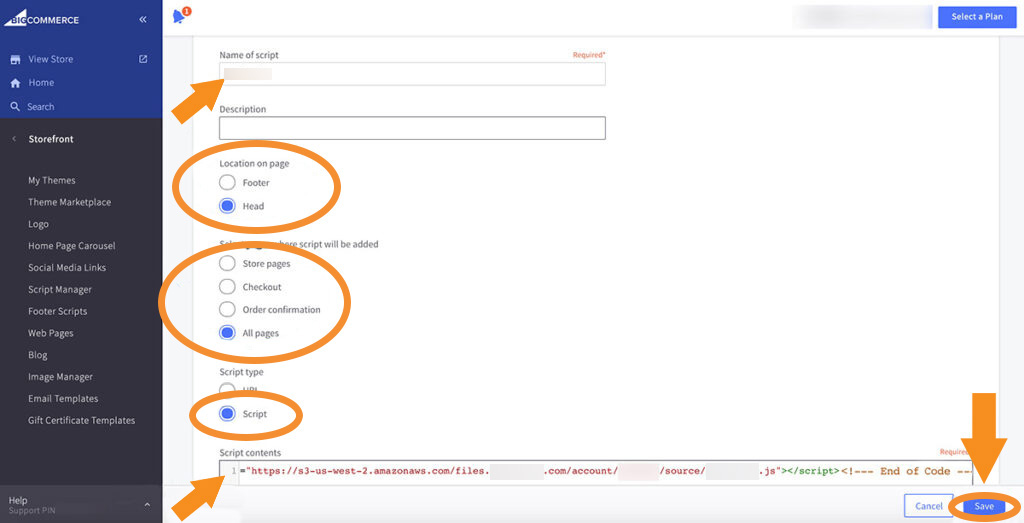
Task: Click the Cancel button
Action: [x=928, y=506]
